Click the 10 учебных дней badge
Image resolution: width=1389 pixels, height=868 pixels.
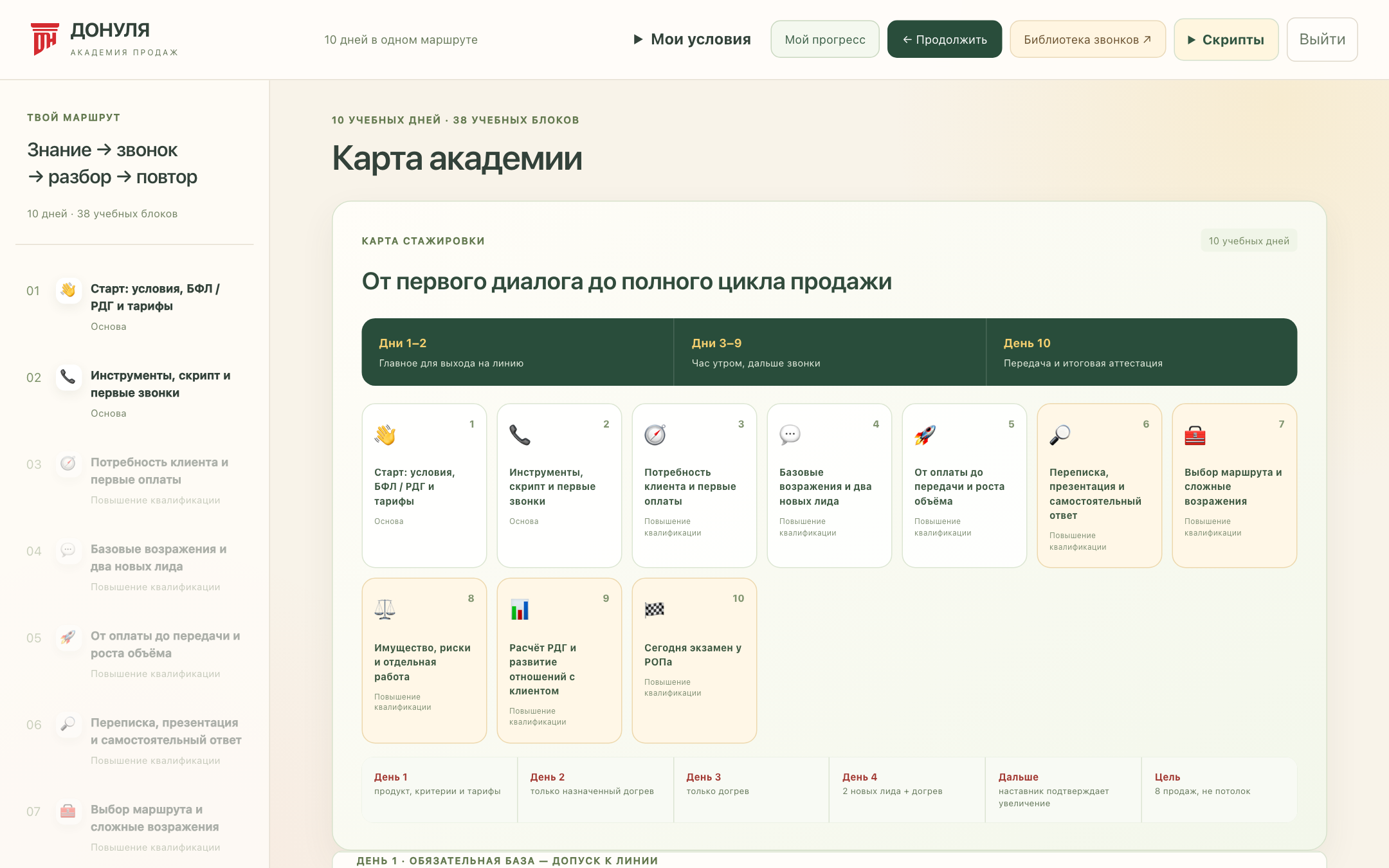click(x=1249, y=240)
